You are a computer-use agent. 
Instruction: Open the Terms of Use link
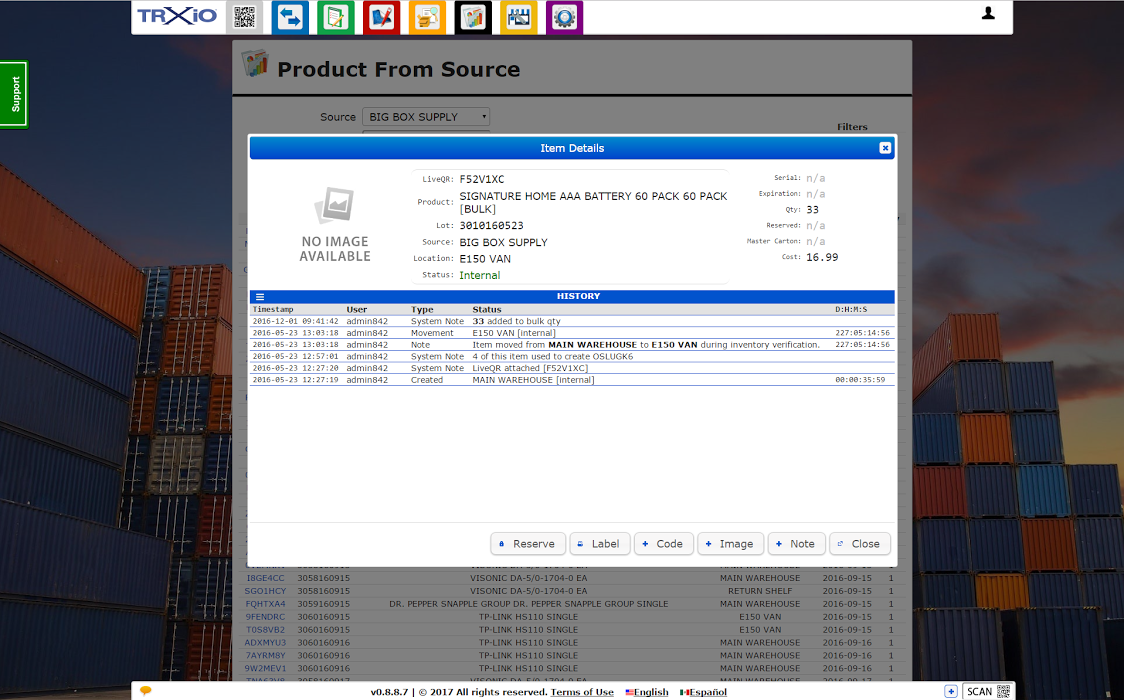tap(581, 691)
